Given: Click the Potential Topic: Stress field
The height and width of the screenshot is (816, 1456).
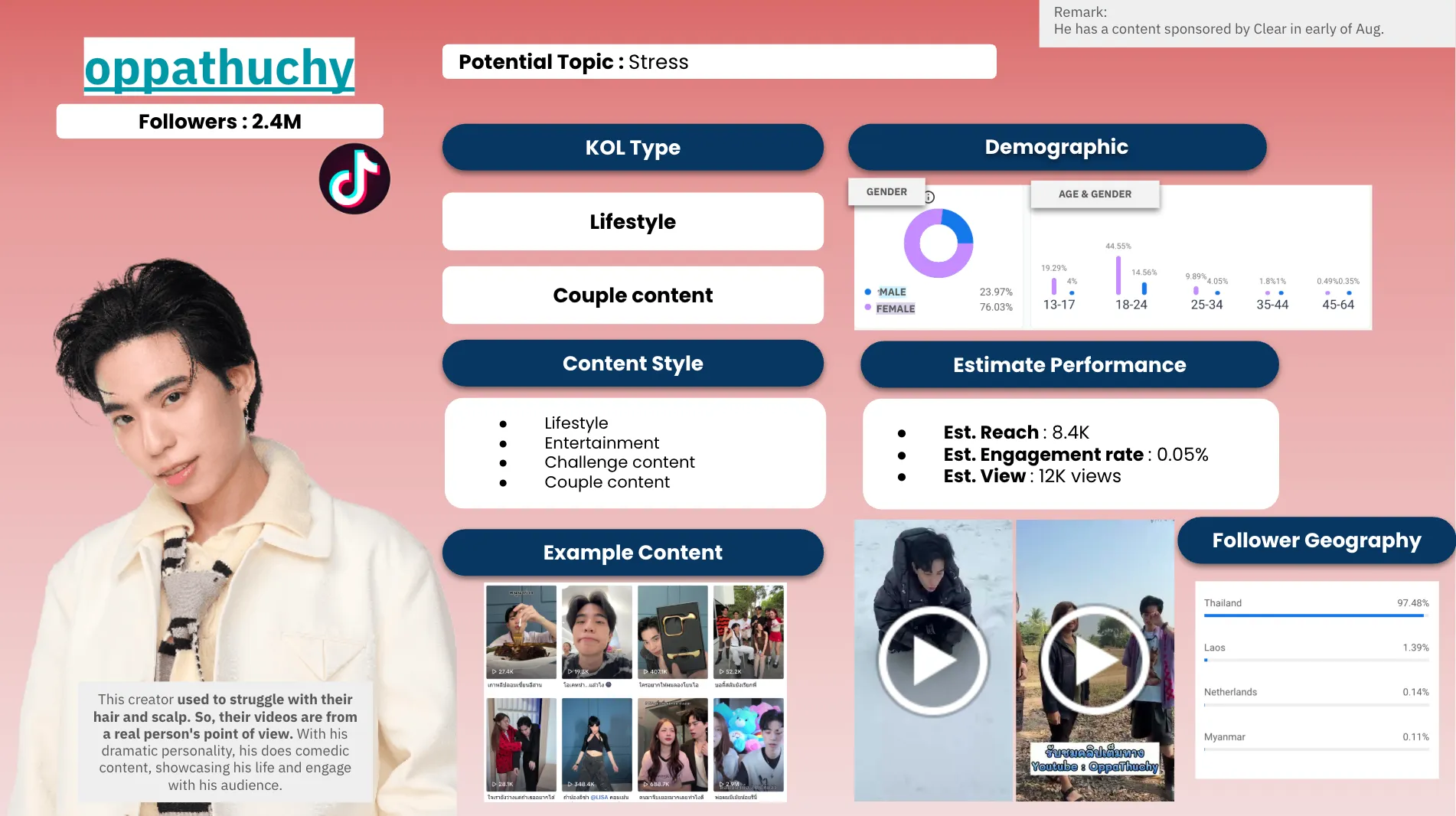Looking at the screenshot, I should click(720, 61).
